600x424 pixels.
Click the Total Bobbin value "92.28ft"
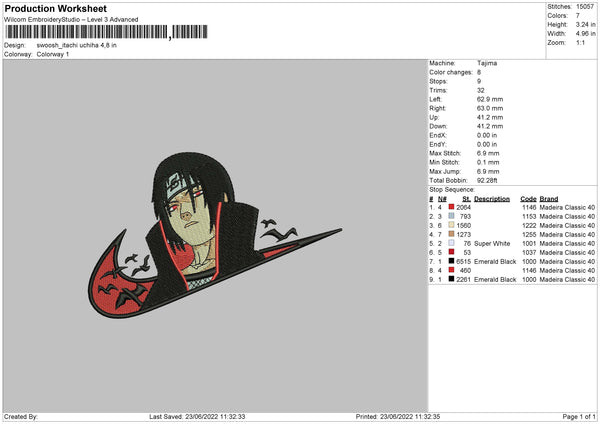[487, 180]
